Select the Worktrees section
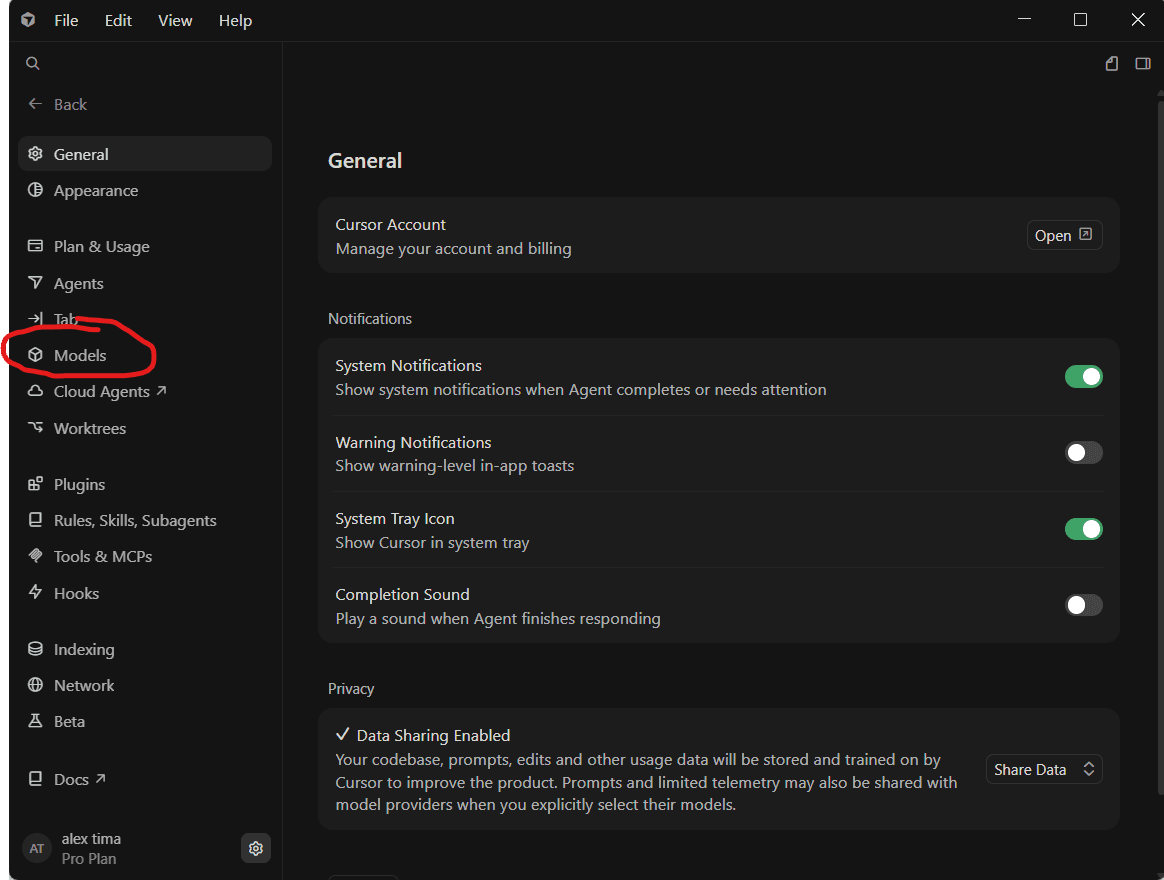This screenshot has height=880, width=1164. 145,428
